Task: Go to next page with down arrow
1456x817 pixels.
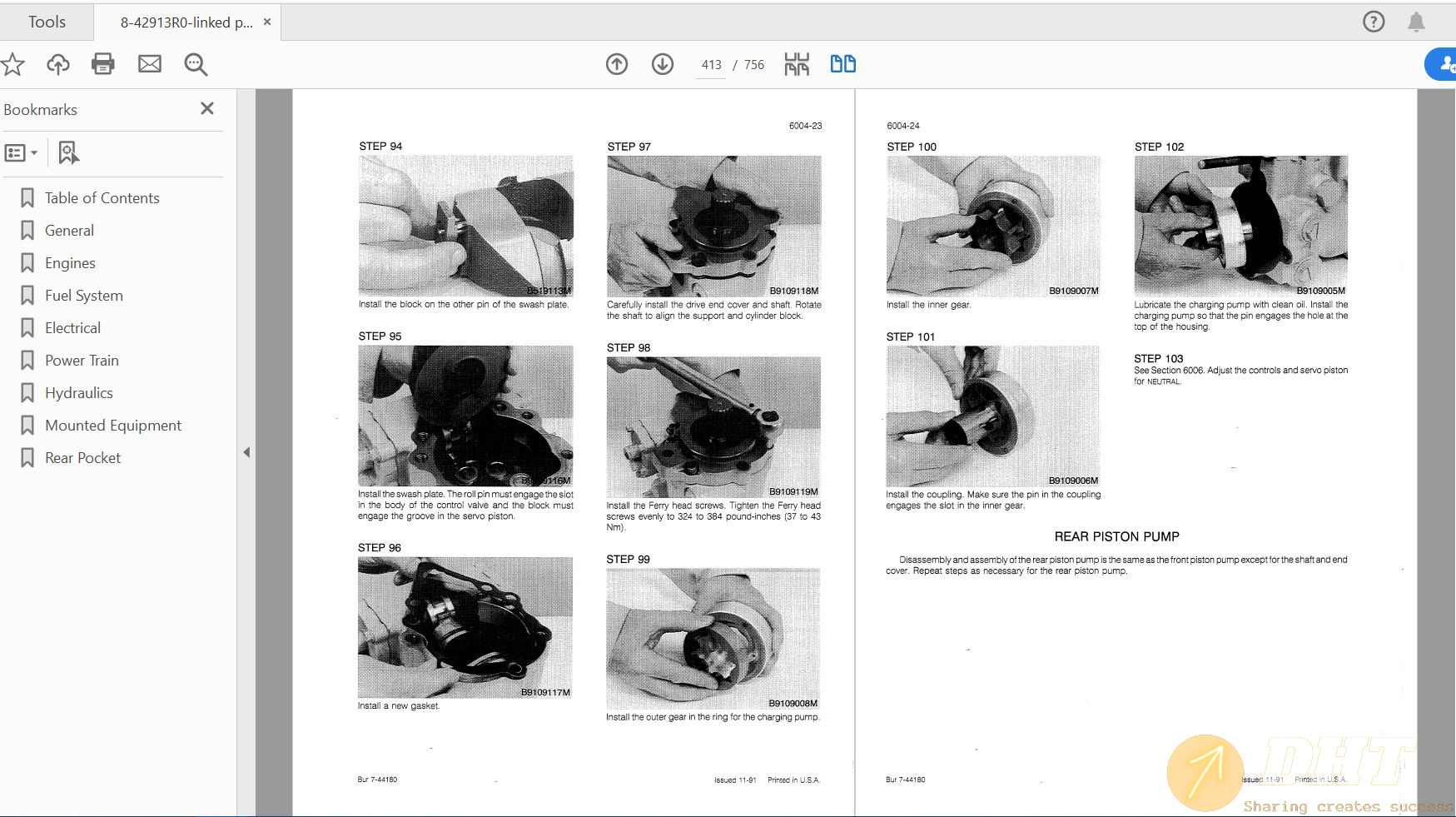Action: click(x=663, y=64)
